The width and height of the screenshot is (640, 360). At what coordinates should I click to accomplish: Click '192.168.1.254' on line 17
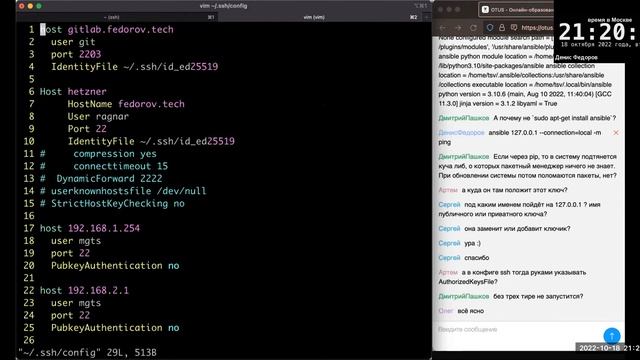coord(104,228)
